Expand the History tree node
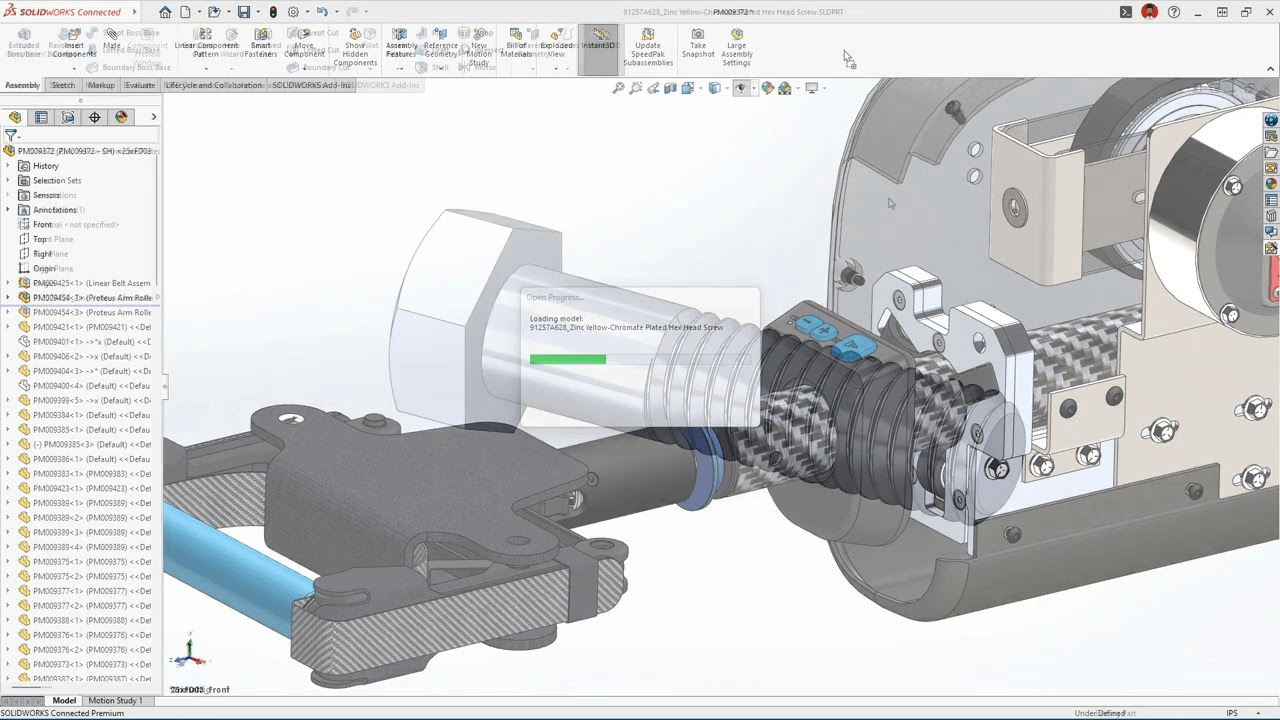This screenshot has height=720, width=1280. pos(8,165)
